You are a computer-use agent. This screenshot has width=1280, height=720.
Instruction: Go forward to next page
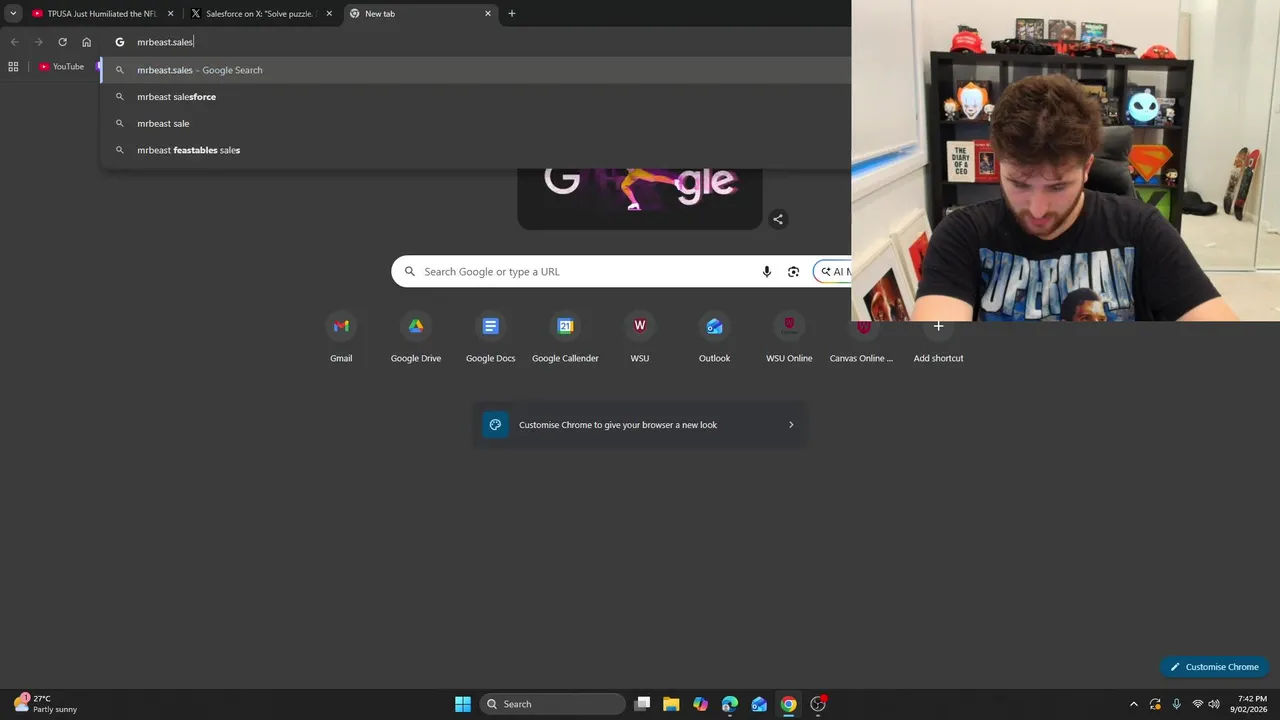[38, 42]
